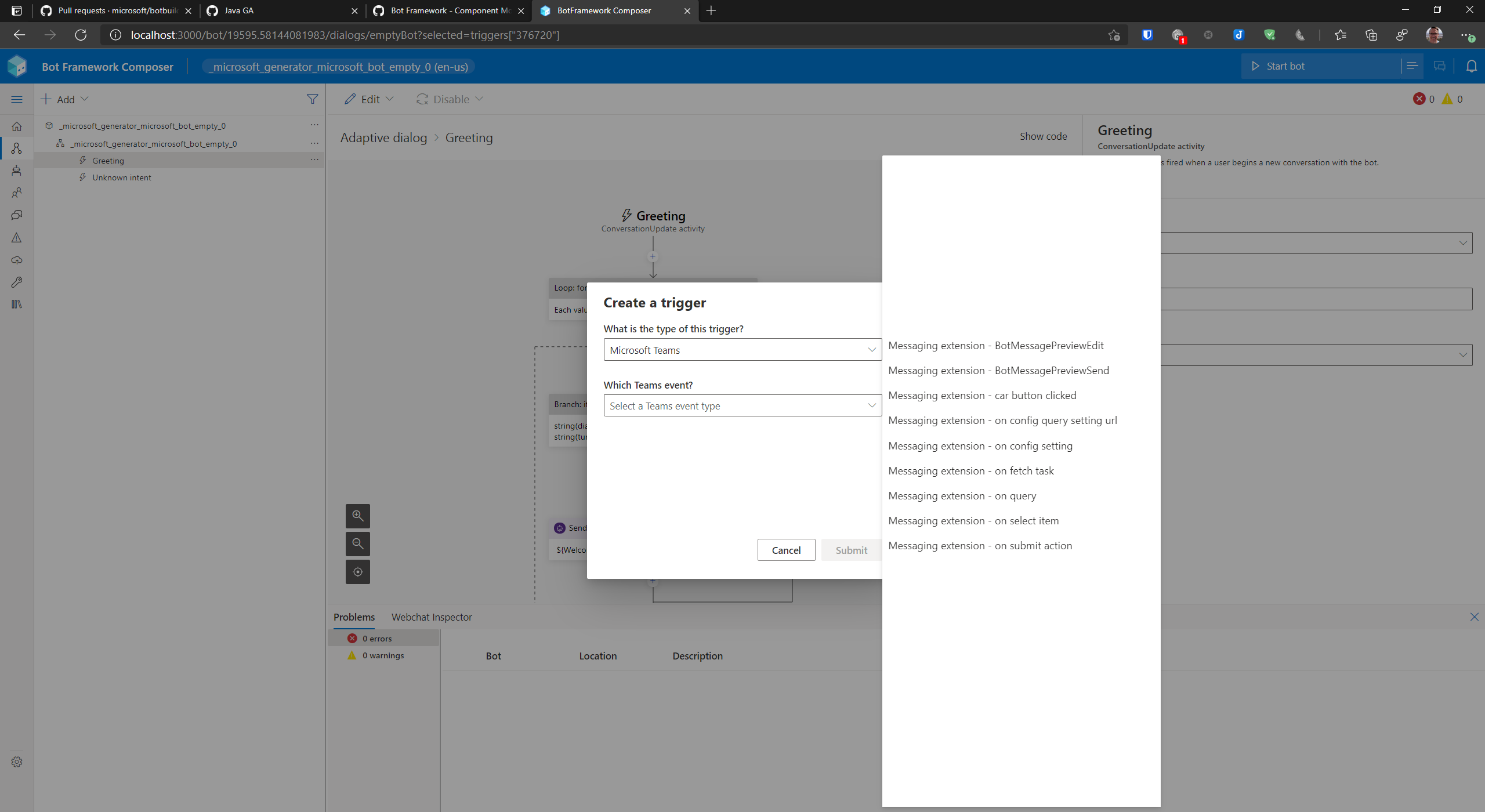This screenshot has width=1485, height=812.
Task: Open Project Settings with the wrench icon
Action: [x=16, y=282]
